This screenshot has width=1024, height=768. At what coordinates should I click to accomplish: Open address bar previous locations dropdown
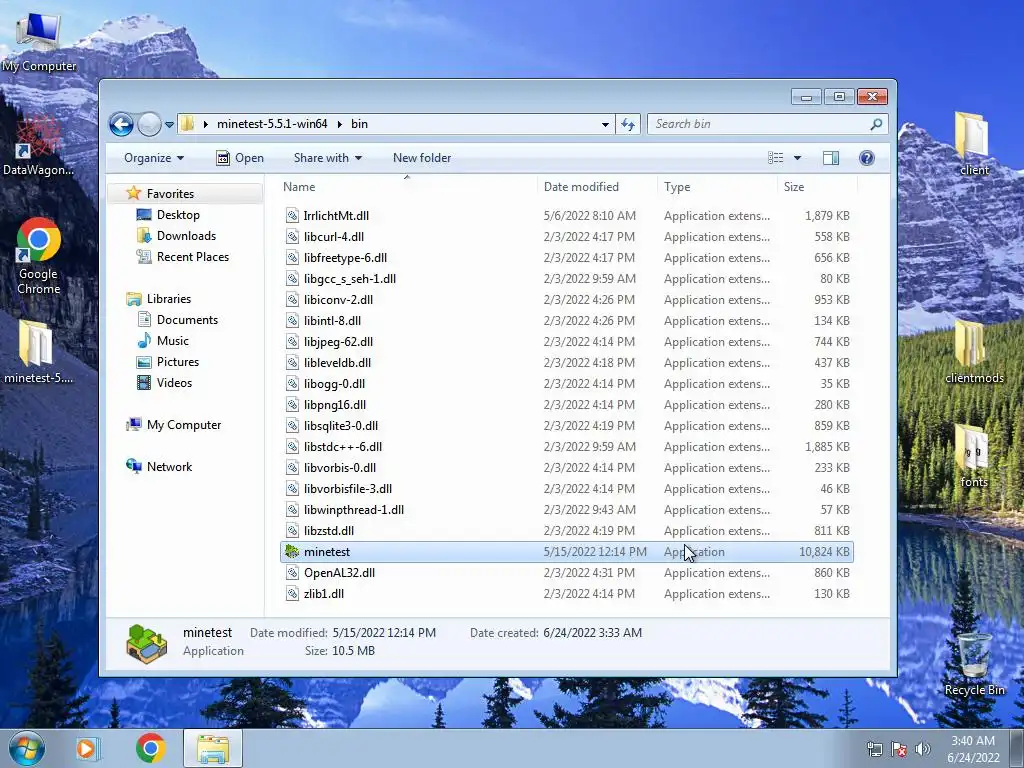605,124
